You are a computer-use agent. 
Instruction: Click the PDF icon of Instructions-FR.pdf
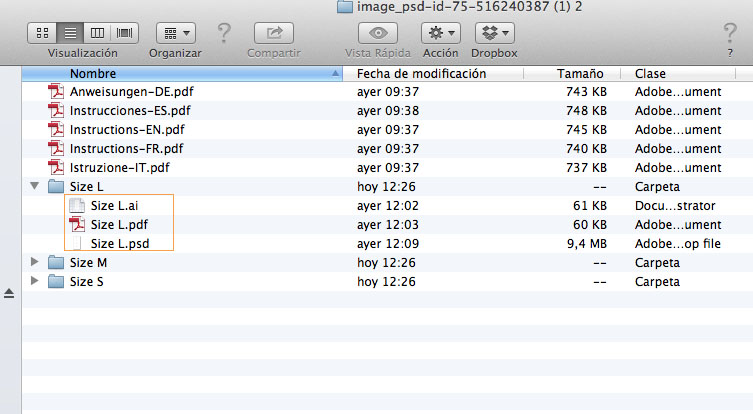coord(56,148)
